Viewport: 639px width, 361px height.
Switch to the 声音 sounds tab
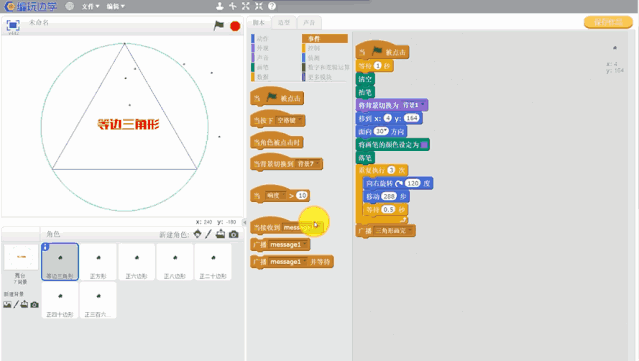(x=309, y=22)
